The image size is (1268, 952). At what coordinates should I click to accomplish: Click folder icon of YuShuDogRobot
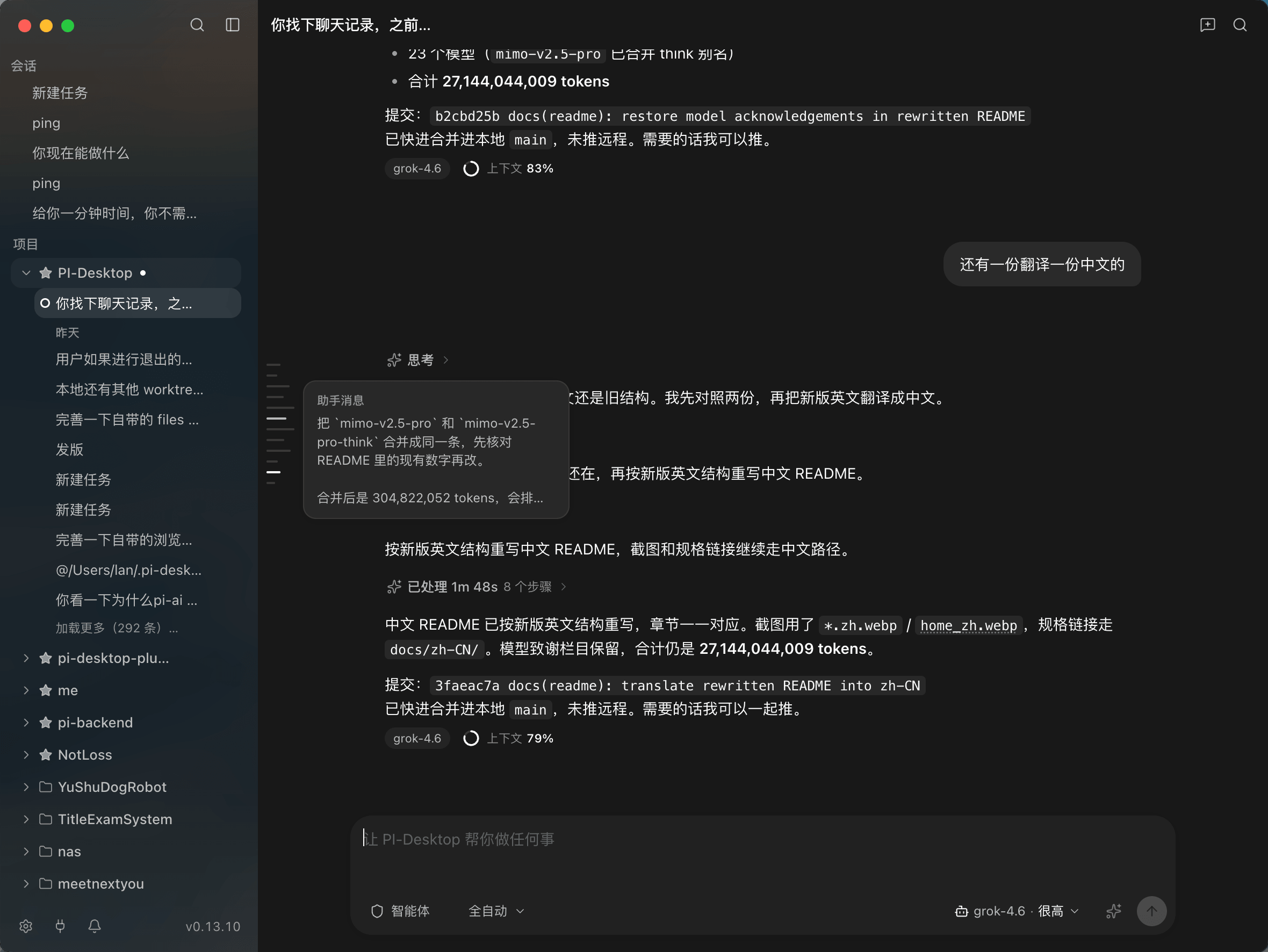[46, 787]
